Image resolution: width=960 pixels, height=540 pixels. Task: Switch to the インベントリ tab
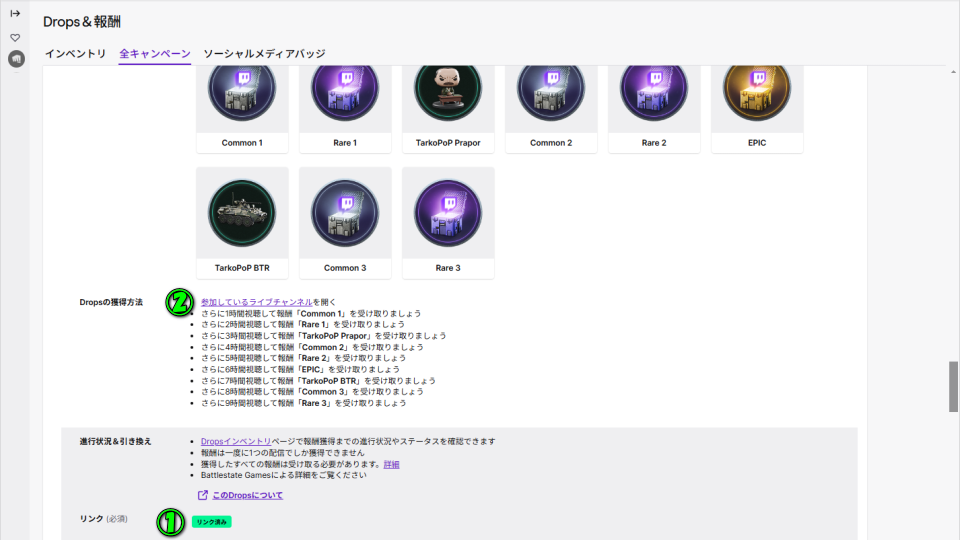75,54
